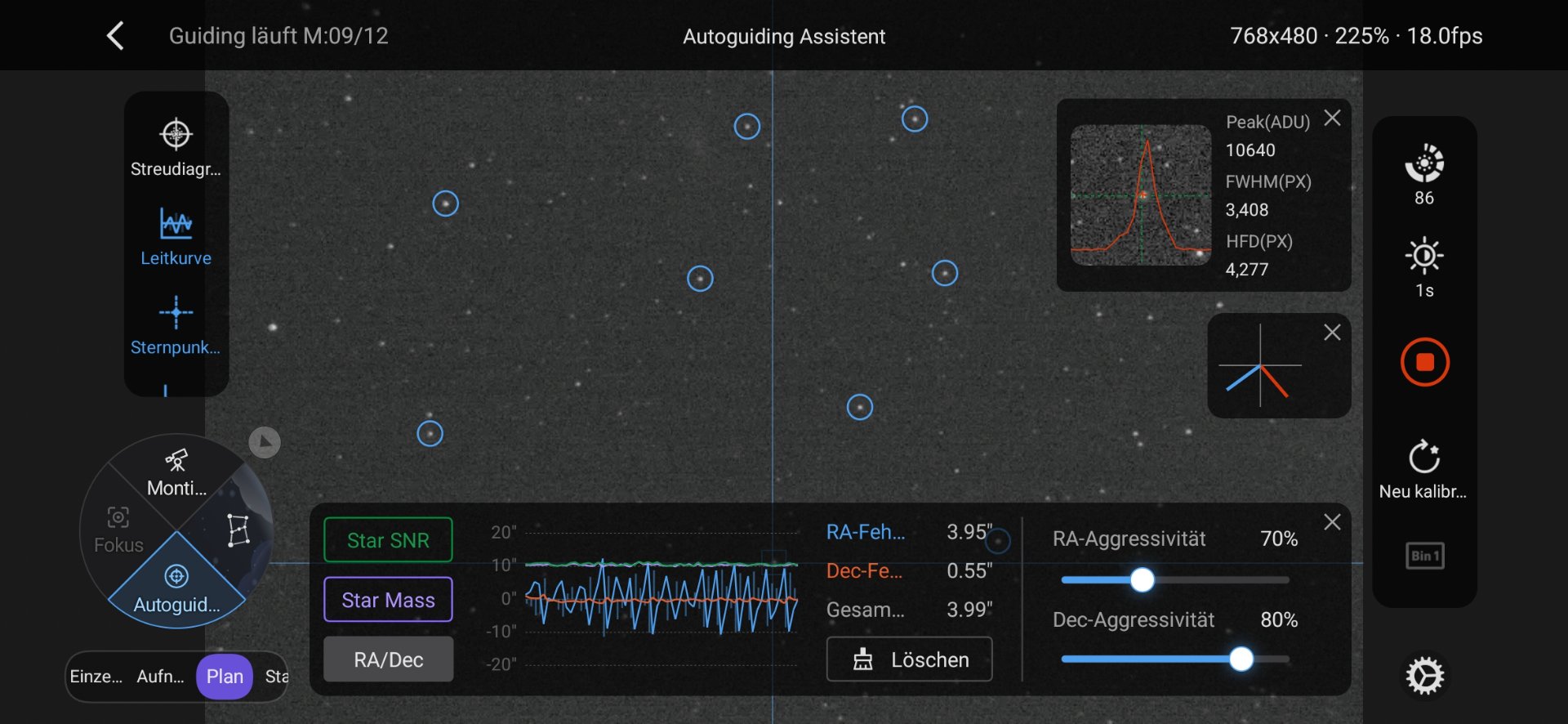Switch to the Einze... mode tab
This screenshot has width=1568, height=724.
[96, 677]
